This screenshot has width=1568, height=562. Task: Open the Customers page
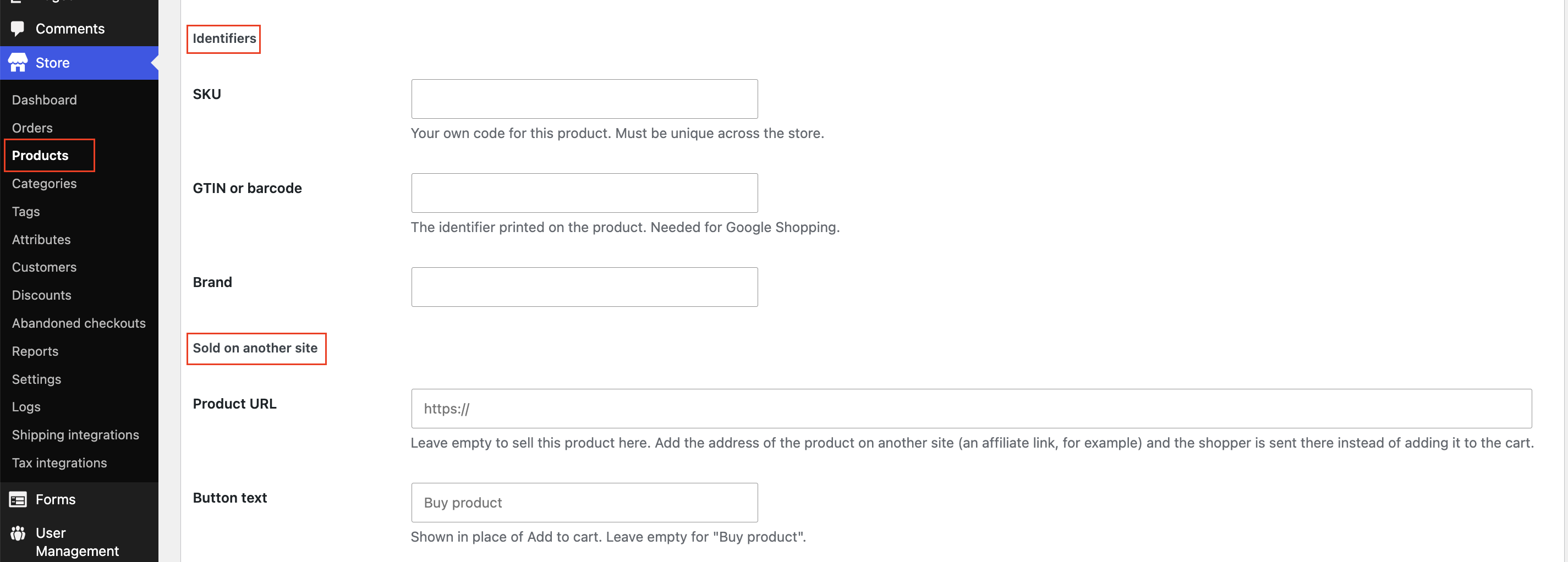(x=45, y=267)
